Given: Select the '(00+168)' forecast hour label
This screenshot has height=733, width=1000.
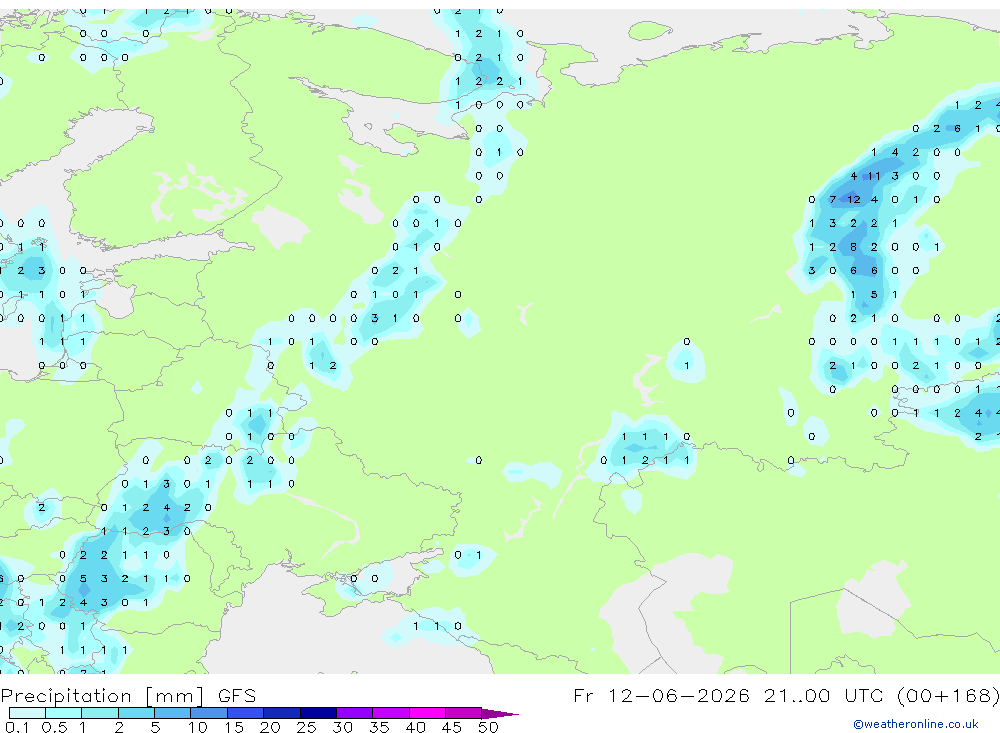Looking at the screenshot, I should [948, 695].
